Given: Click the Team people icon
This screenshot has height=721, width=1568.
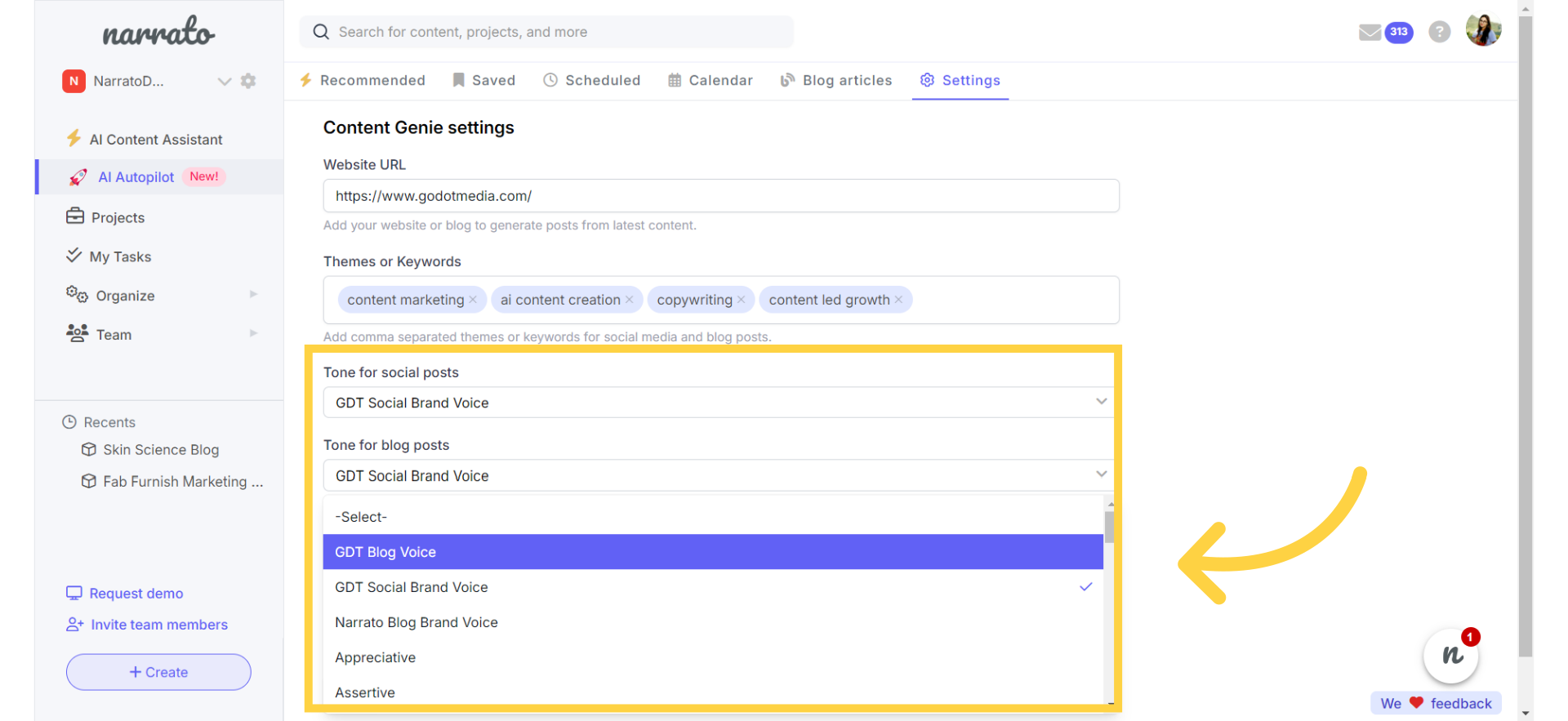Looking at the screenshot, I should pos(77,333).
